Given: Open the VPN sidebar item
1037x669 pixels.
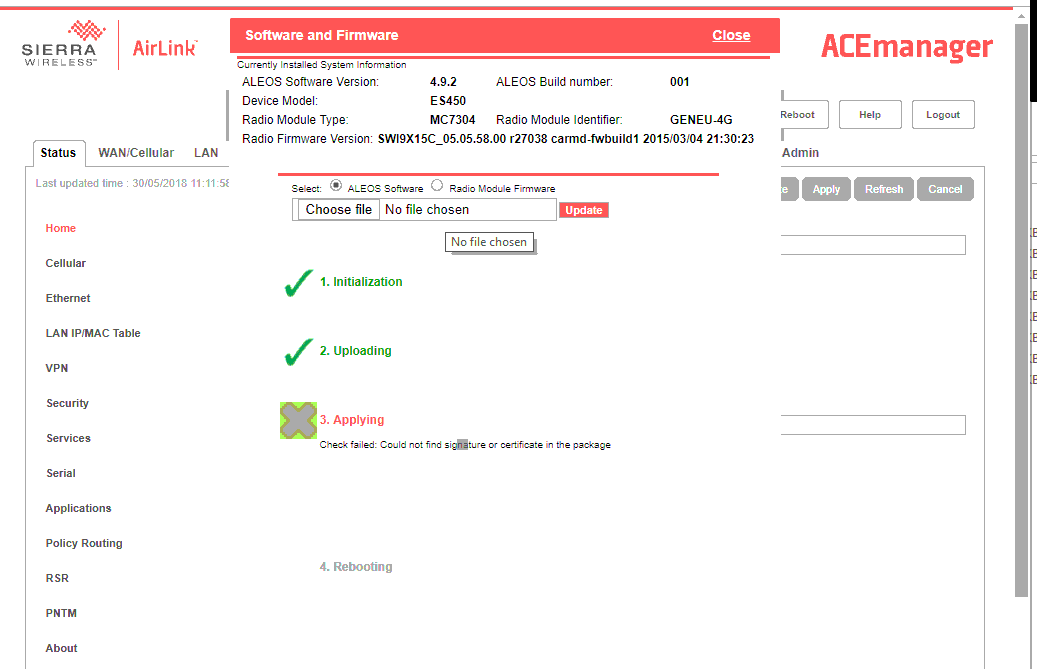Looking at the screenshot, I should pyautogui.click(x=57, y=368).
